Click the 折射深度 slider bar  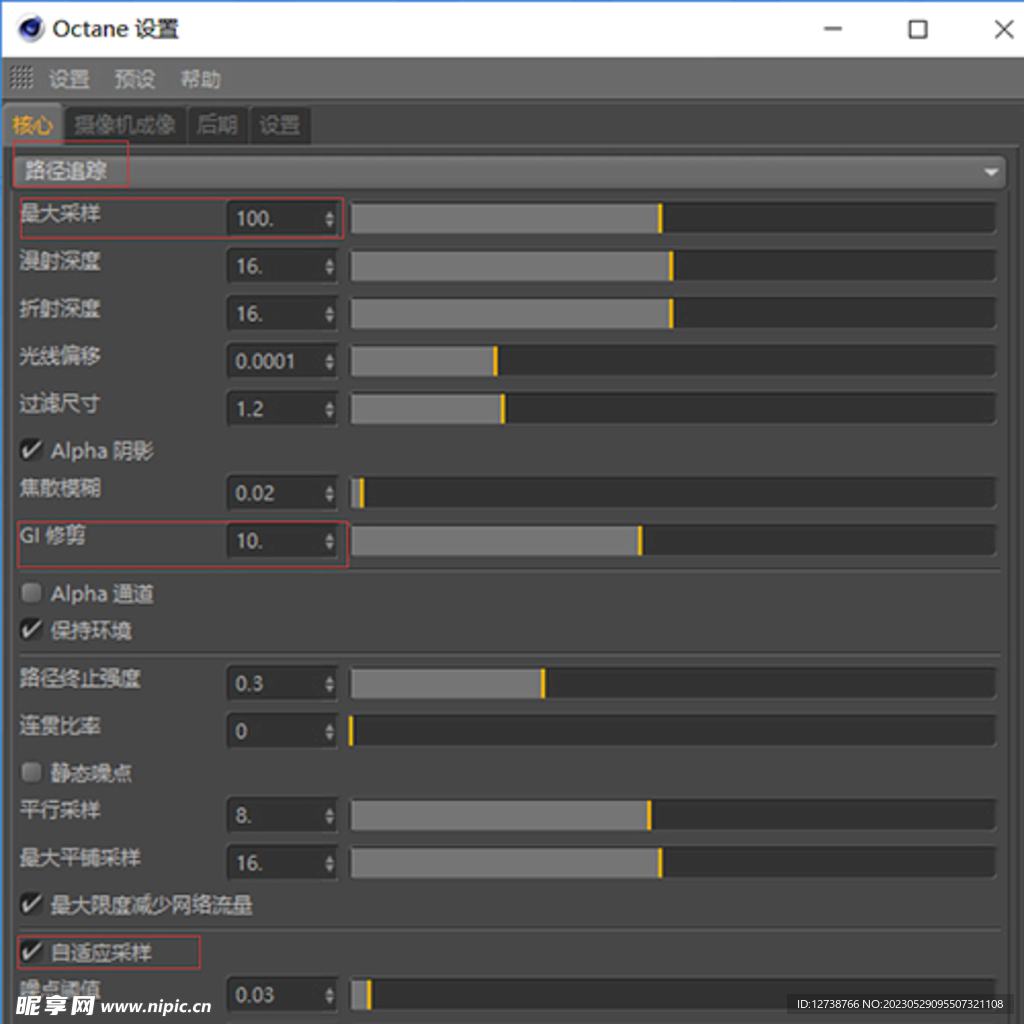tap(672, 313)
